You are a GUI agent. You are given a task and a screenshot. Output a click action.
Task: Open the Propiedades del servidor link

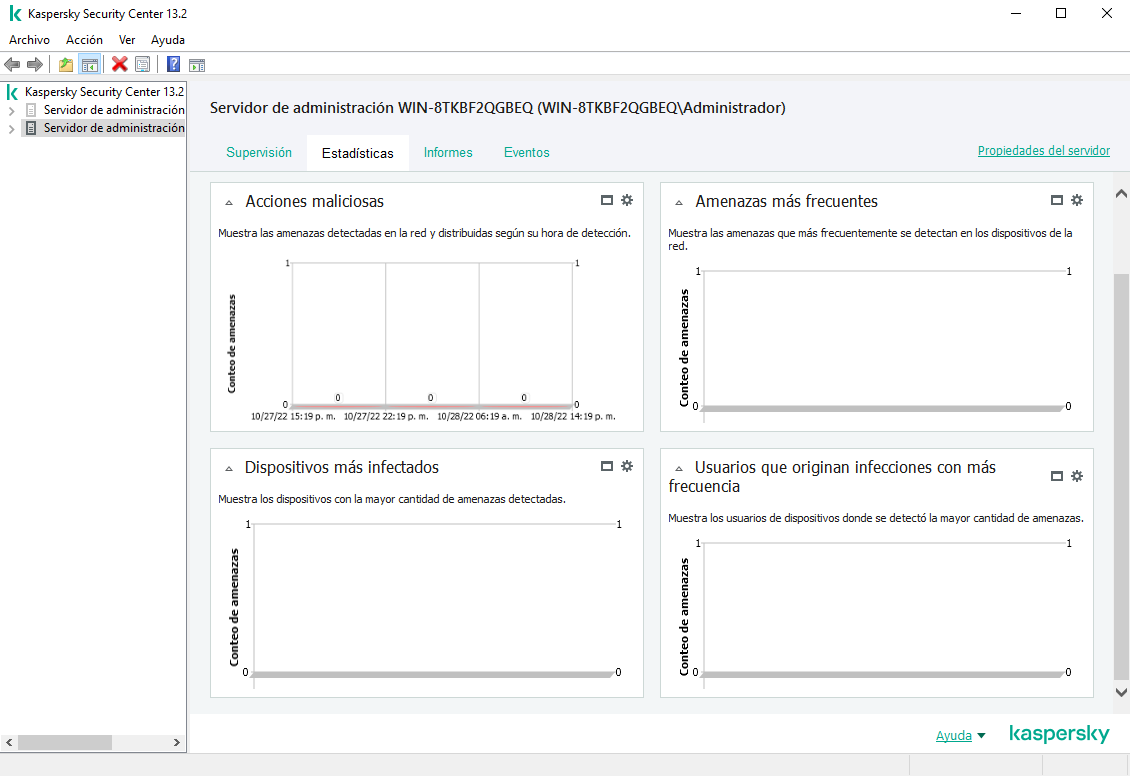pos(1044,151)
